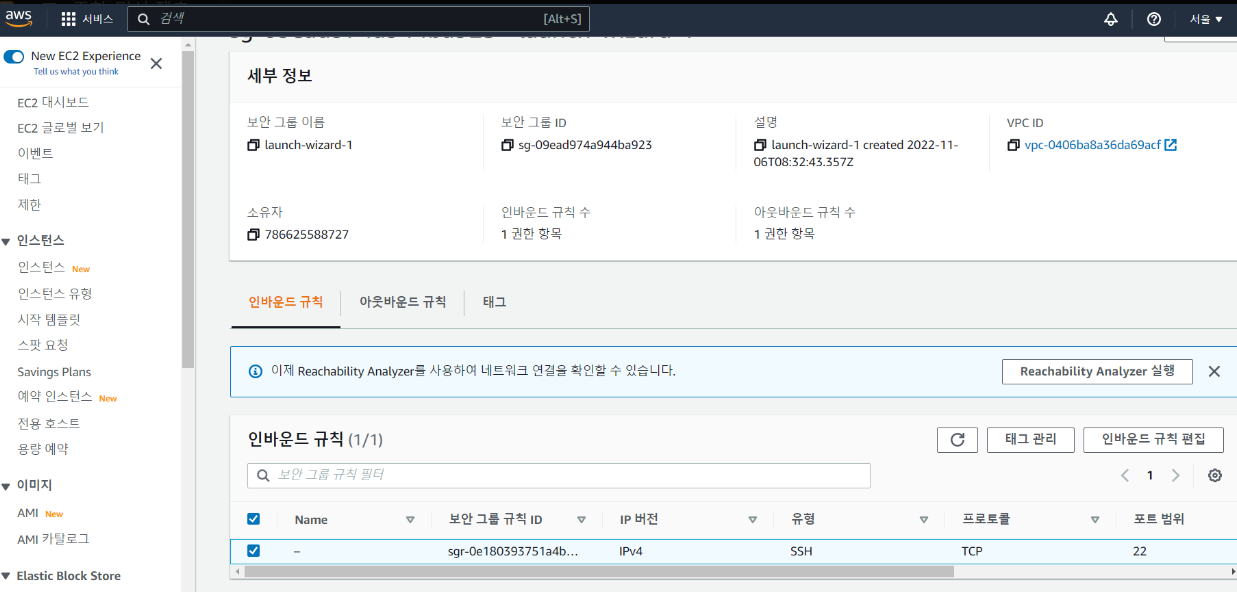Screen dimensions: 1237x592
Task: Refresh the inbound rules list
Action: click(957, 440)
